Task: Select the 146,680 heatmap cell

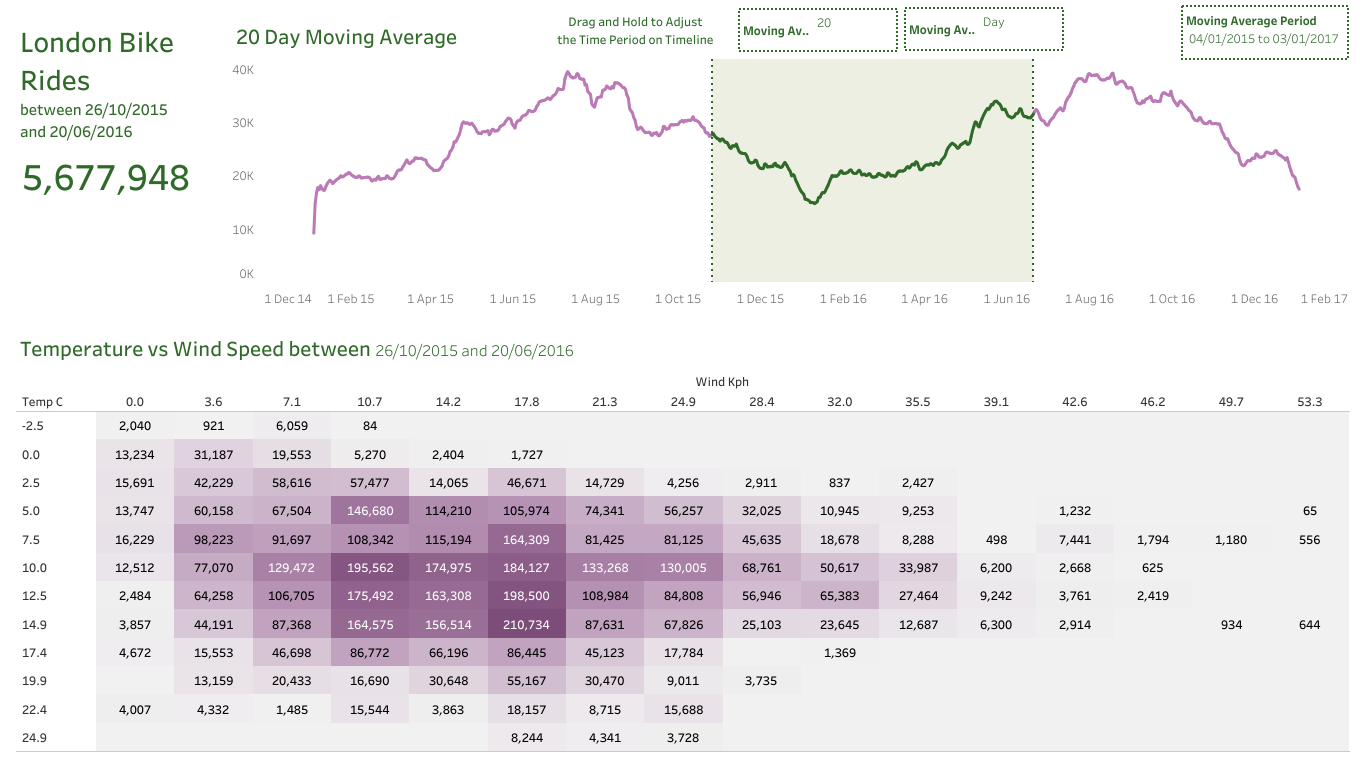Action: tap(370, 511)
